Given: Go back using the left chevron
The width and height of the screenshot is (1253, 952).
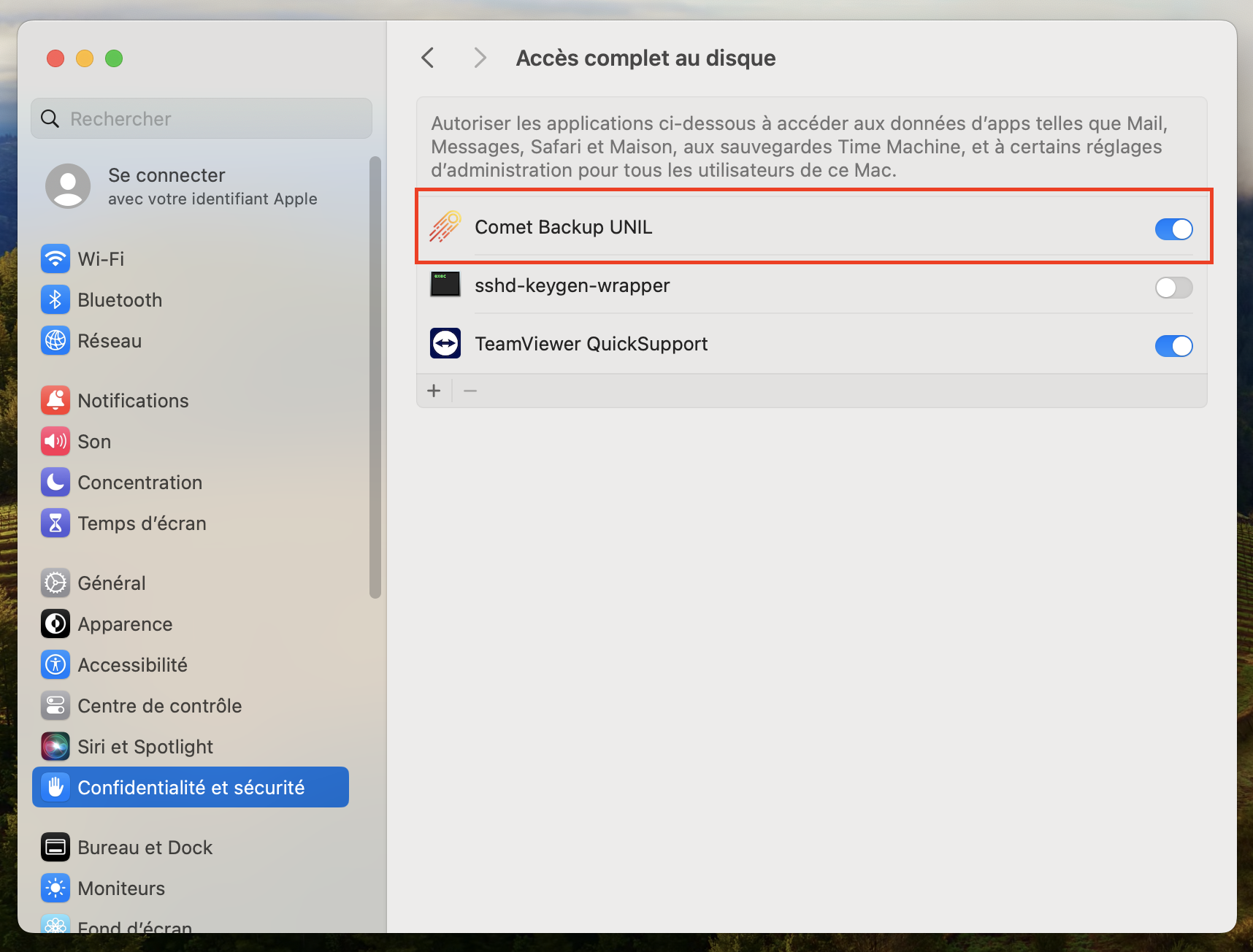Looking at the screenshot, I should [429, 58].
